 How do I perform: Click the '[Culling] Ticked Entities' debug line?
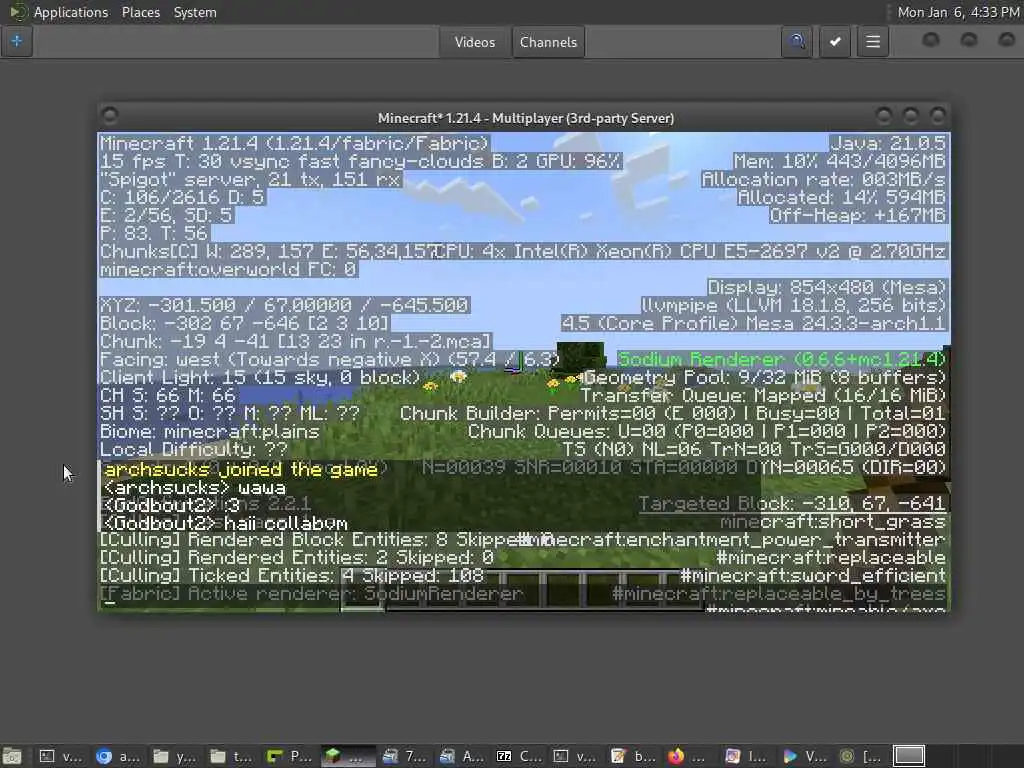click(291, 575)
